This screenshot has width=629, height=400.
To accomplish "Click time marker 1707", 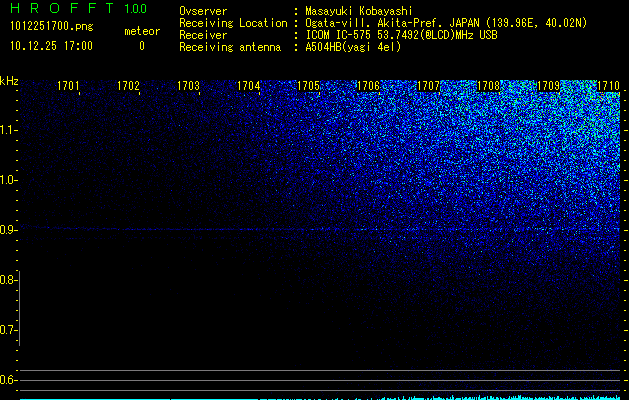I will tap(428, 86).
